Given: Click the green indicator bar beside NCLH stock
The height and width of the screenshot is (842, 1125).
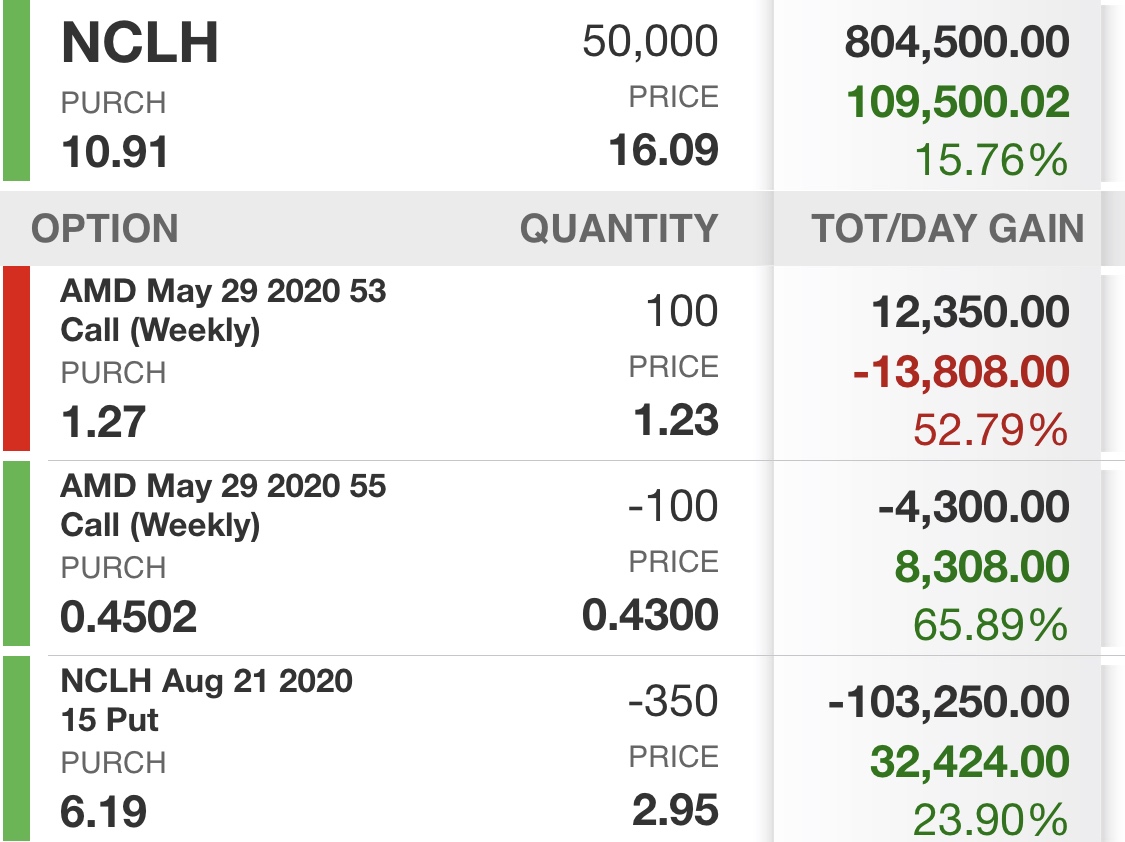Looking at the screenshot, I should (x=17, y=90).
